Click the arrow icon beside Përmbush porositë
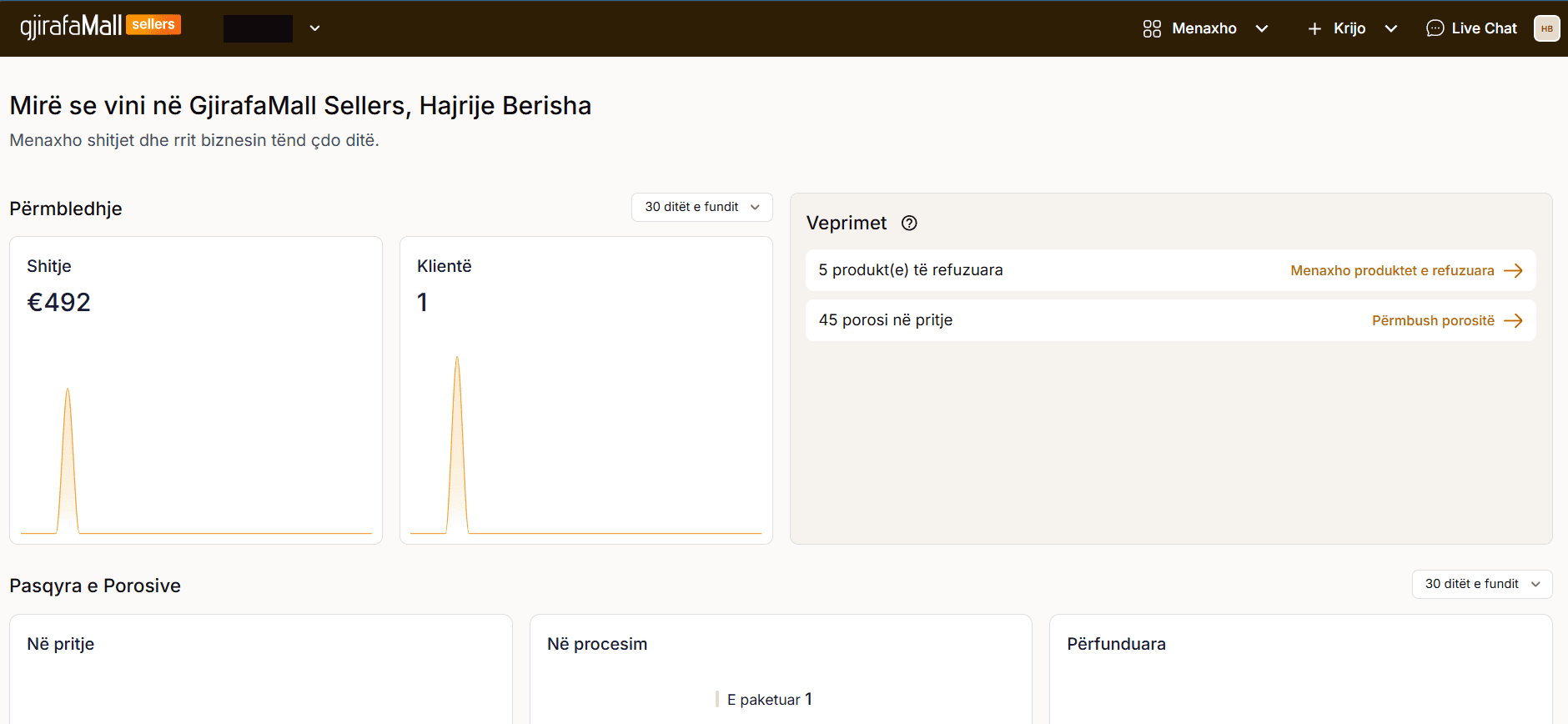This screenshot has width=1568, height=724. (x=1513, y=320)
